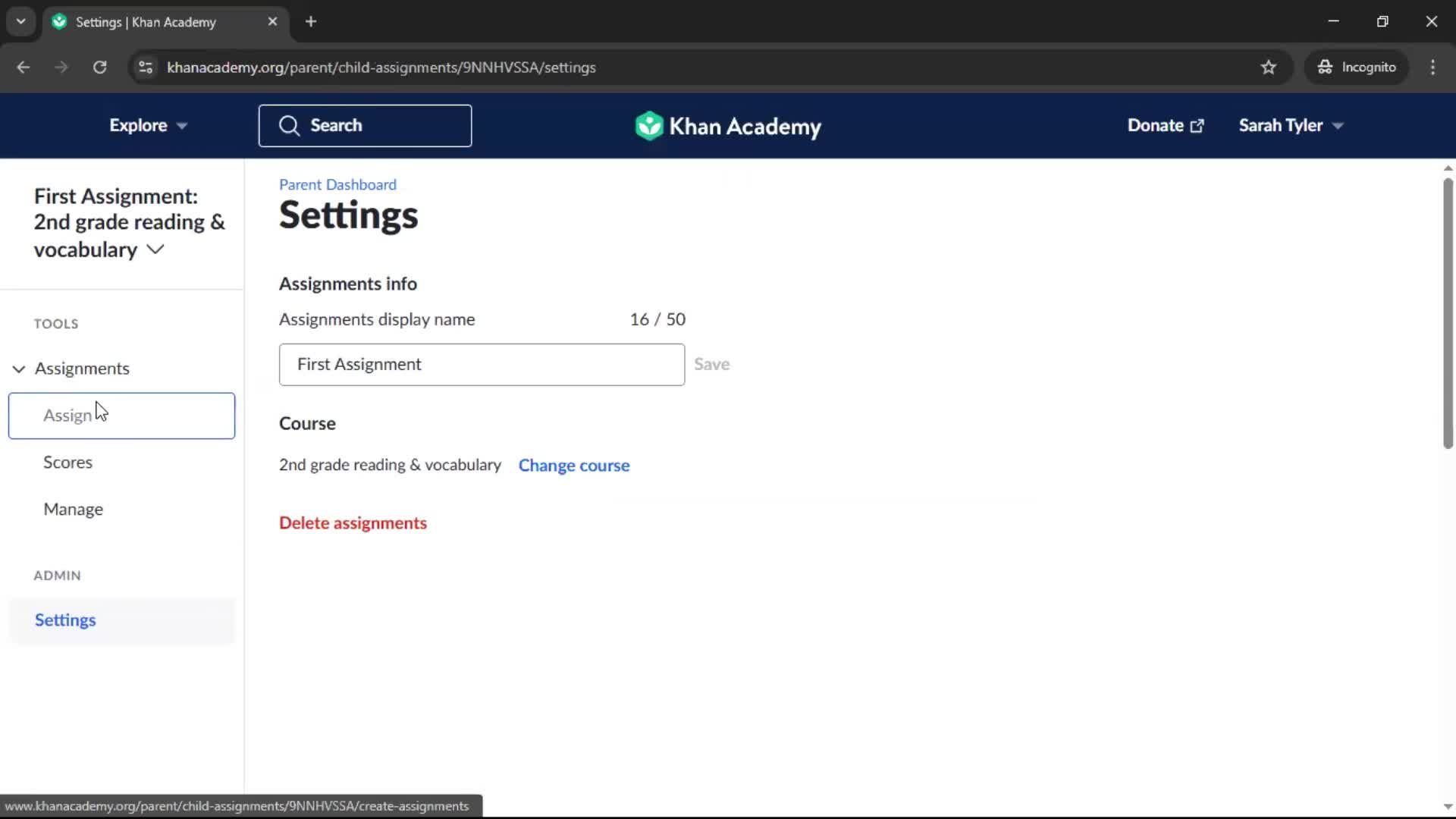Viewport: 1456px width, 819px height.
Task: Click the browser forward arrow
Action: tap(61, 67)
